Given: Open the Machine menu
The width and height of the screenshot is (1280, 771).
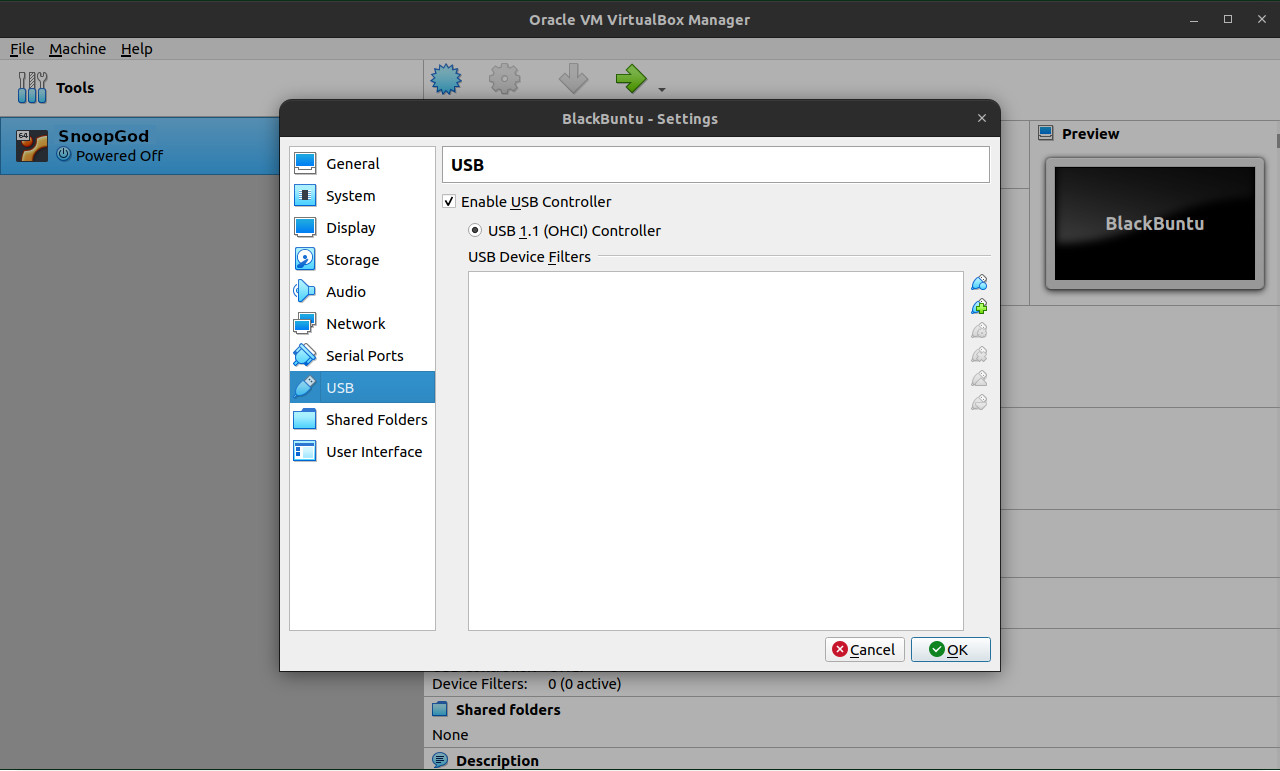Looking at the screenshot, I should tap(77, 49).
